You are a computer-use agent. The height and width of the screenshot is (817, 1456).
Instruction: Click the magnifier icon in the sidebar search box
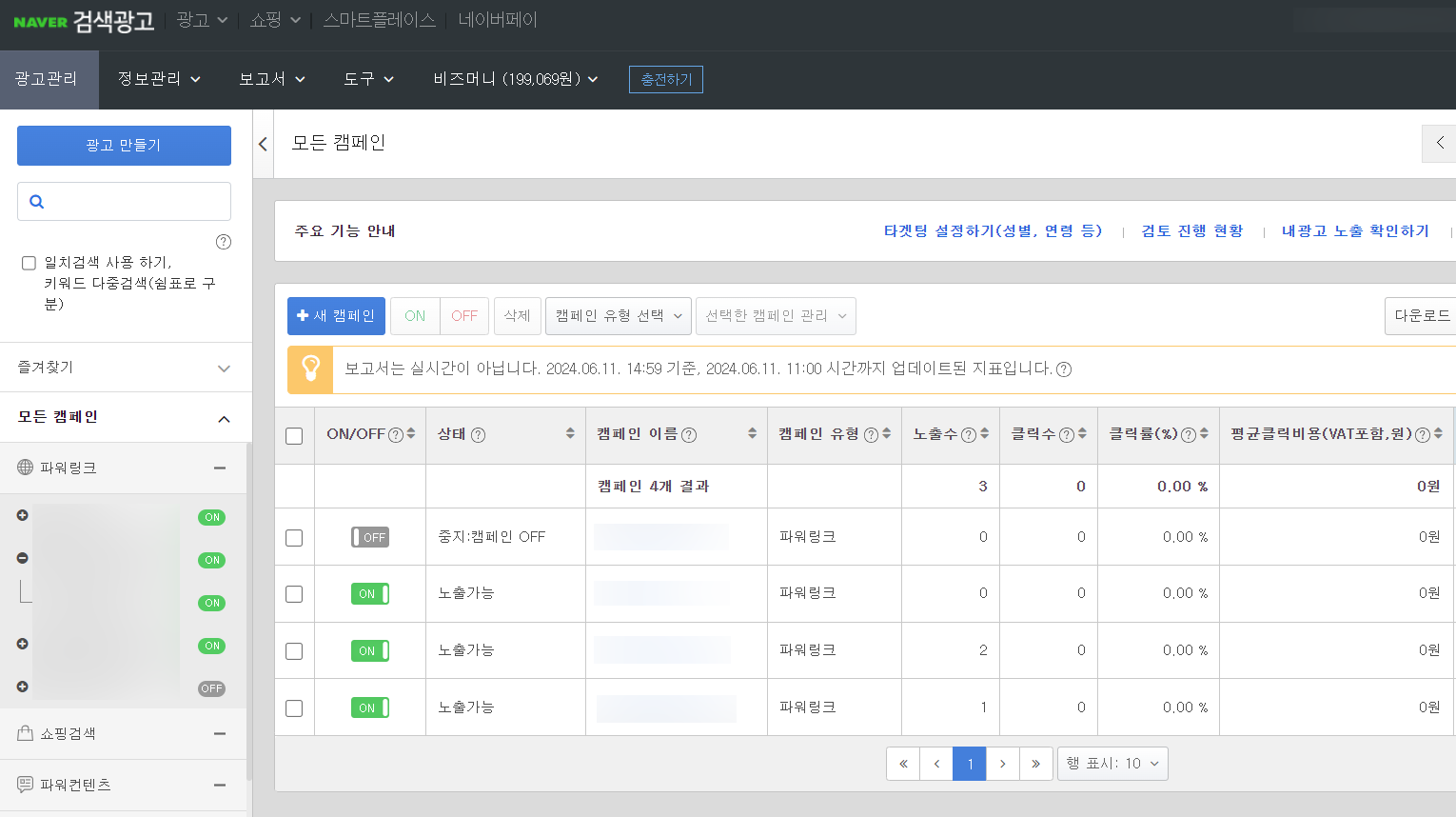tap(36, 201)
